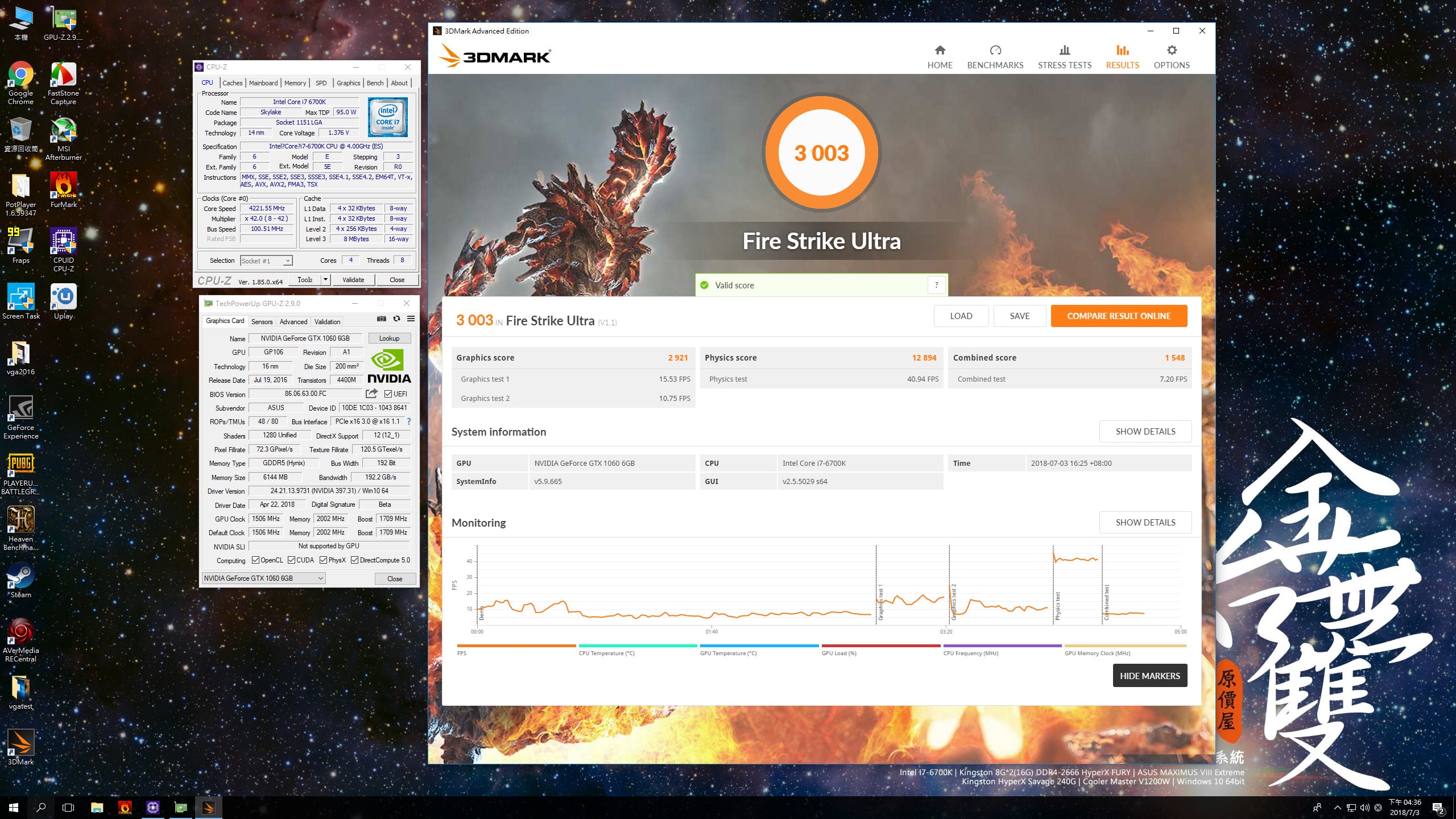
Task: Toggle the CUDA checkbox in GPU-Z
Action: [x=291, y=560]
